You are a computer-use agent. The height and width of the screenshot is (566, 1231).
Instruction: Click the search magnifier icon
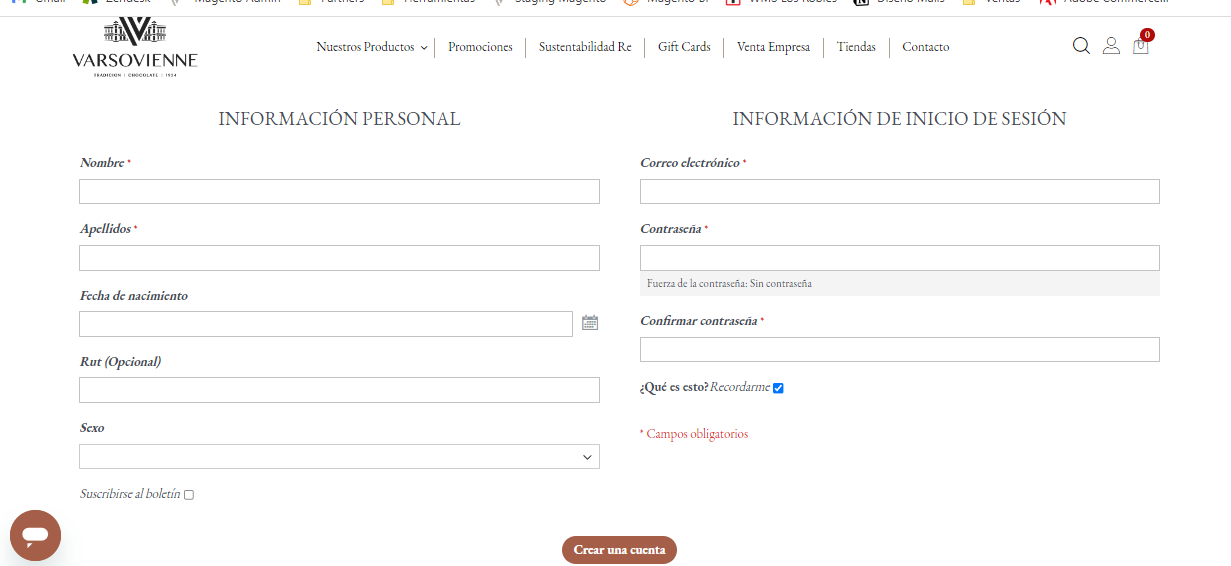coord(1081,46)
